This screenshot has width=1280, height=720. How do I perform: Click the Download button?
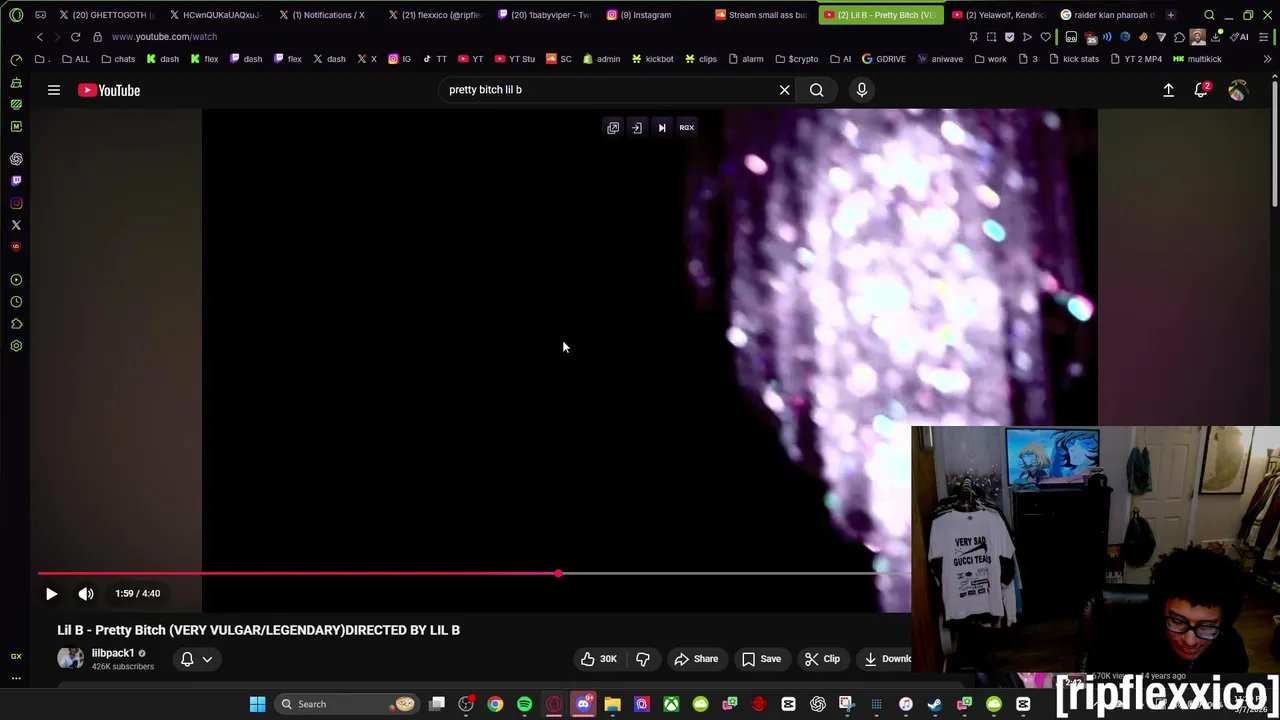tap(886, 659)
